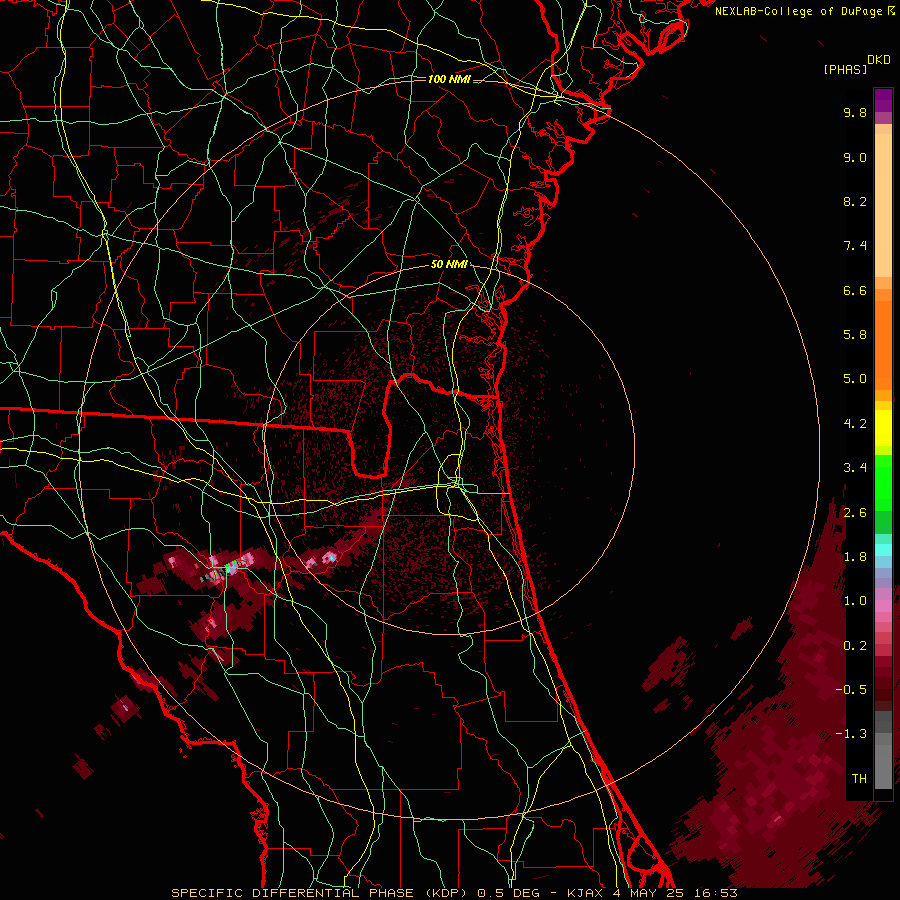
Task: Click the 9.0 value on the color scale
Action: pyautogui.click(x=855, y=157)
